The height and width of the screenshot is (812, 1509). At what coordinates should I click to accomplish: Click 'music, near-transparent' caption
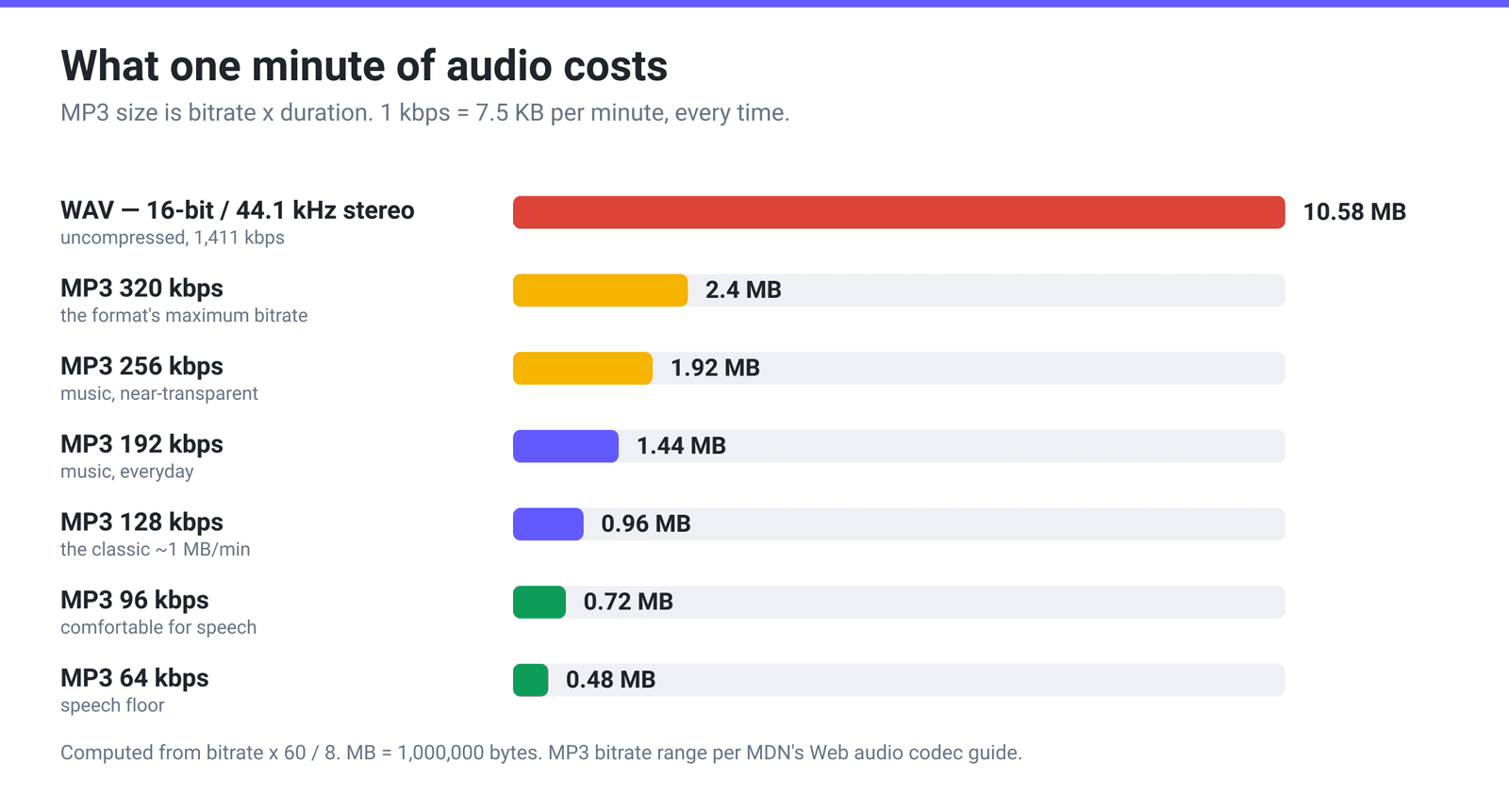pyautogui.click(x=159, y=394)
